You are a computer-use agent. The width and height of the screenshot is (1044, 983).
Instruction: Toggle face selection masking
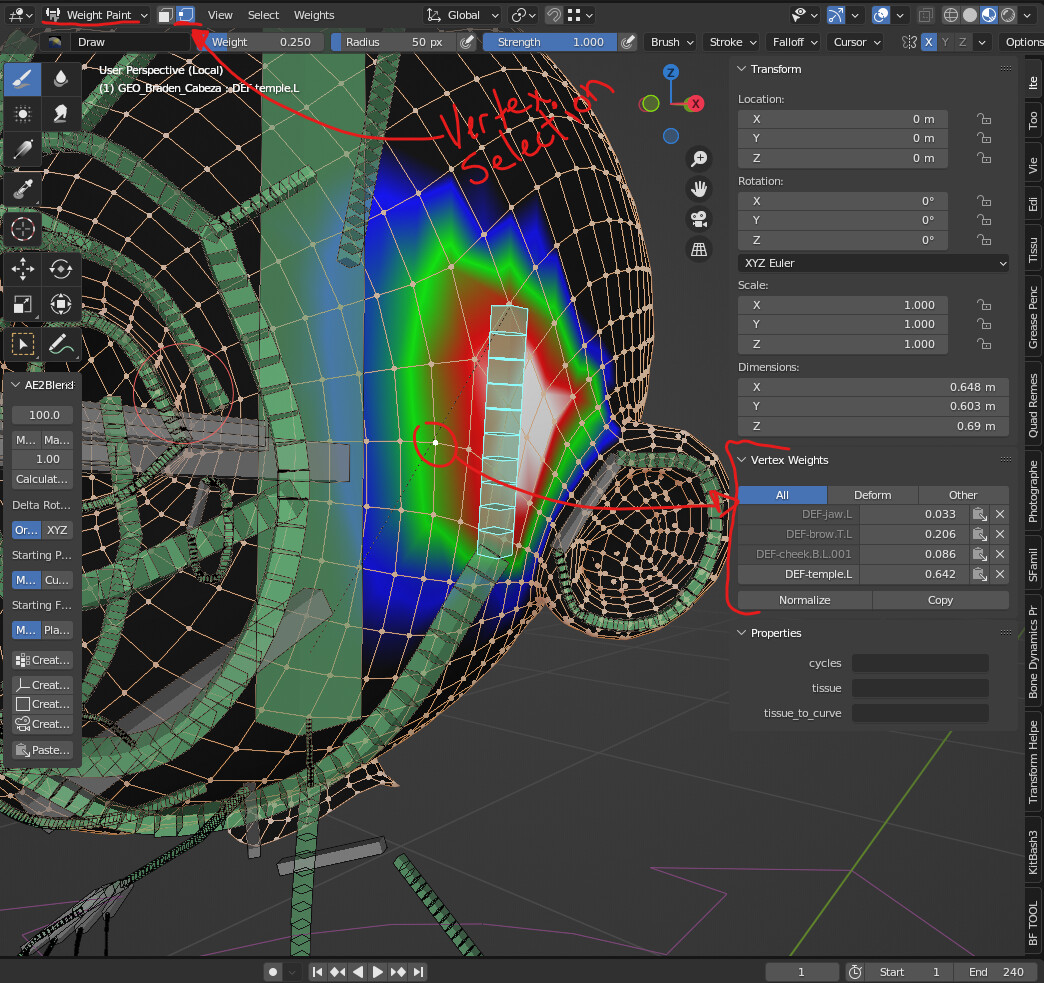165,15
